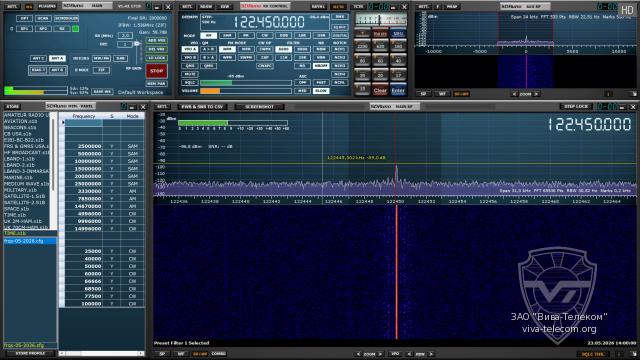Adjust the VOLUME slider
The image size is (640, 360).
pyautogui.click(x=246, y=91)
